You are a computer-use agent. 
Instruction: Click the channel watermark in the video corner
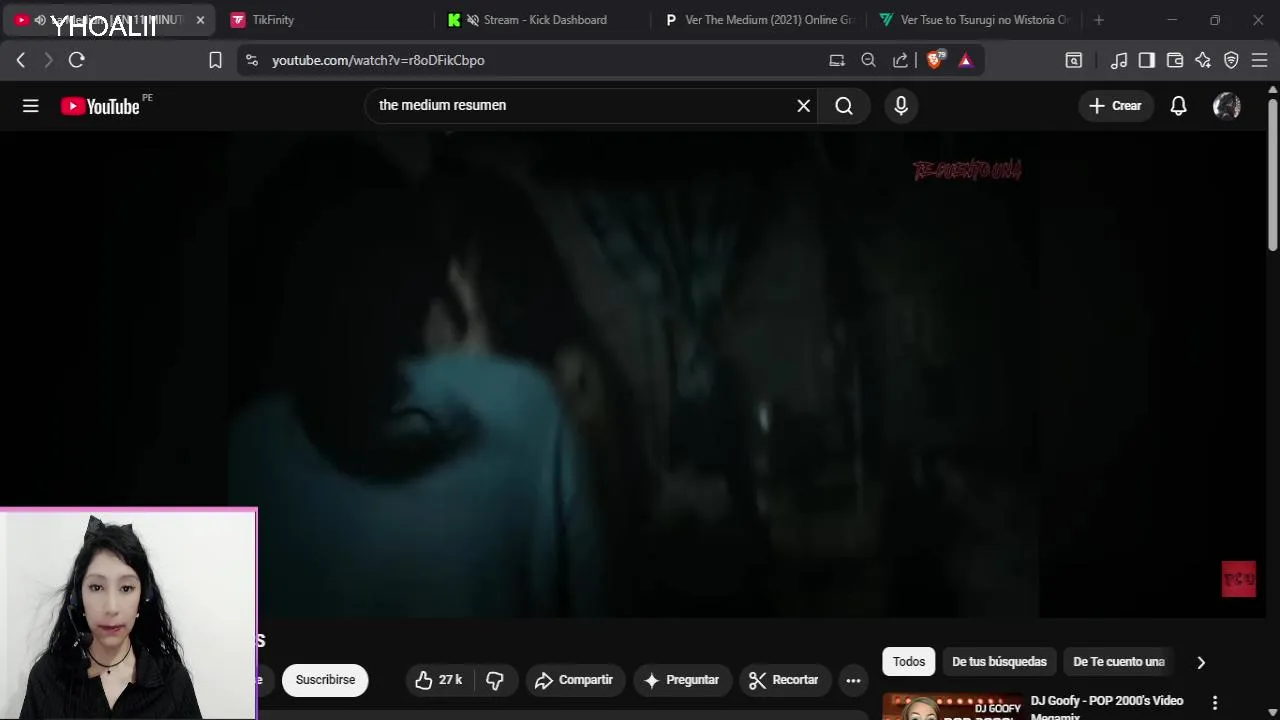(x=1238, y=579)
